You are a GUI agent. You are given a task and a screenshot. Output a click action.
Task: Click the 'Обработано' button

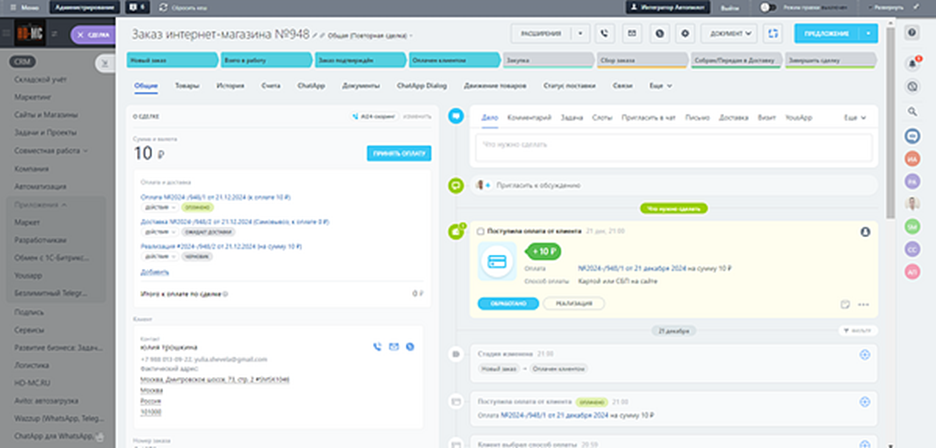tap(508, 303)
